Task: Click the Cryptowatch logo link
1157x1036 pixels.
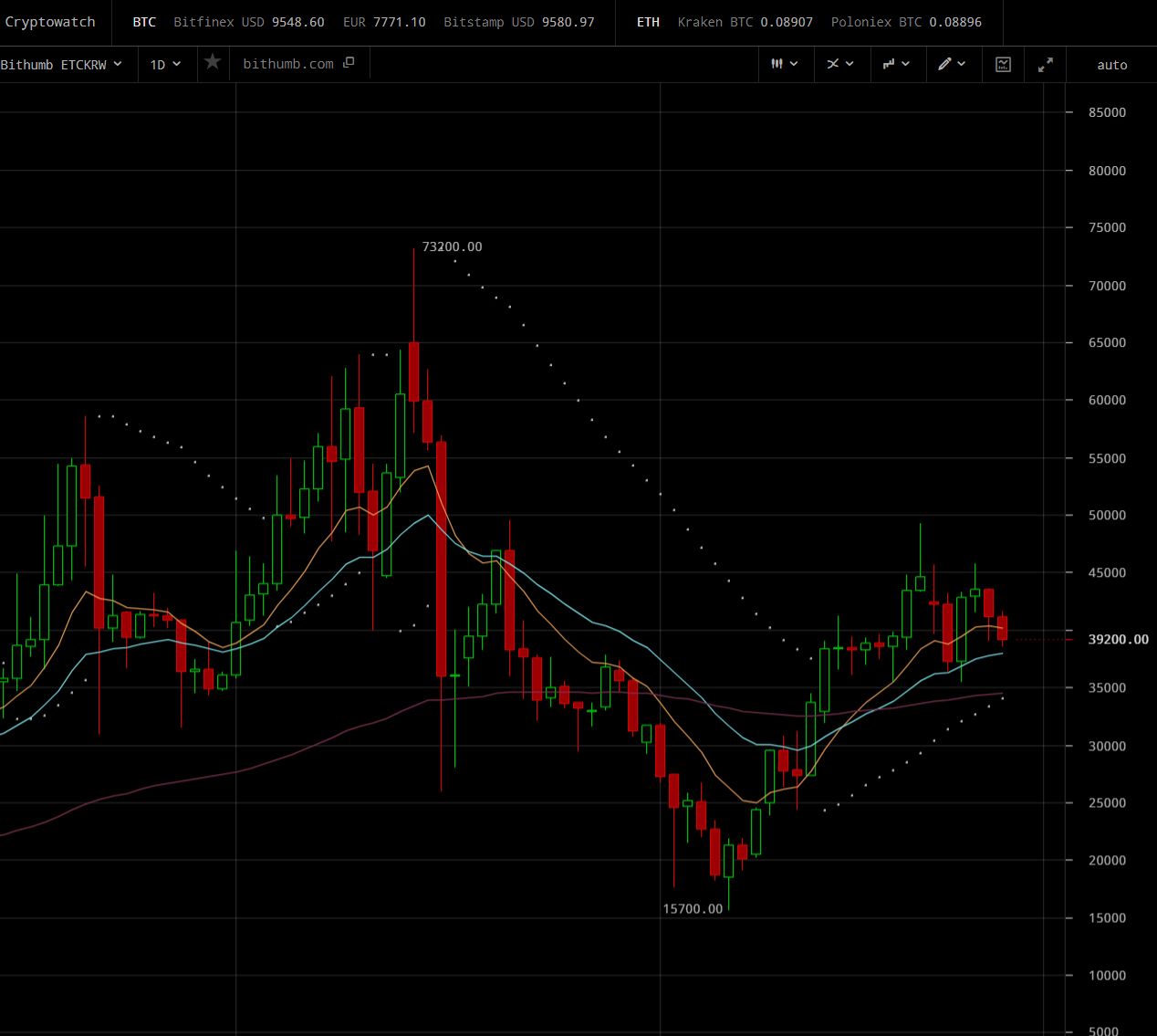Action: click(50, 22)
